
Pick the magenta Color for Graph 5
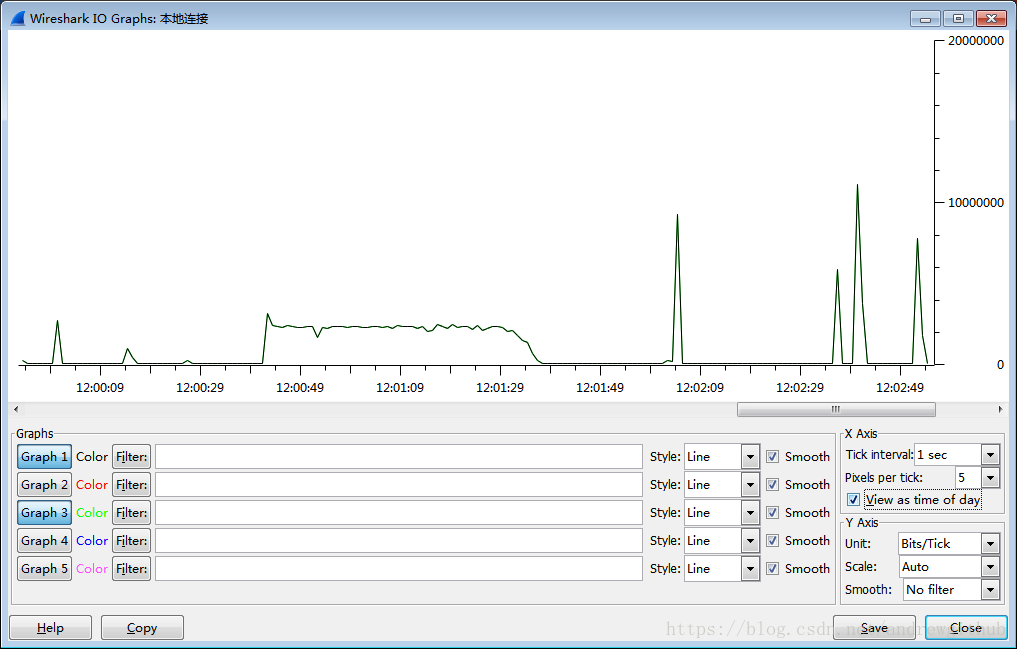[x=92, y=569]
